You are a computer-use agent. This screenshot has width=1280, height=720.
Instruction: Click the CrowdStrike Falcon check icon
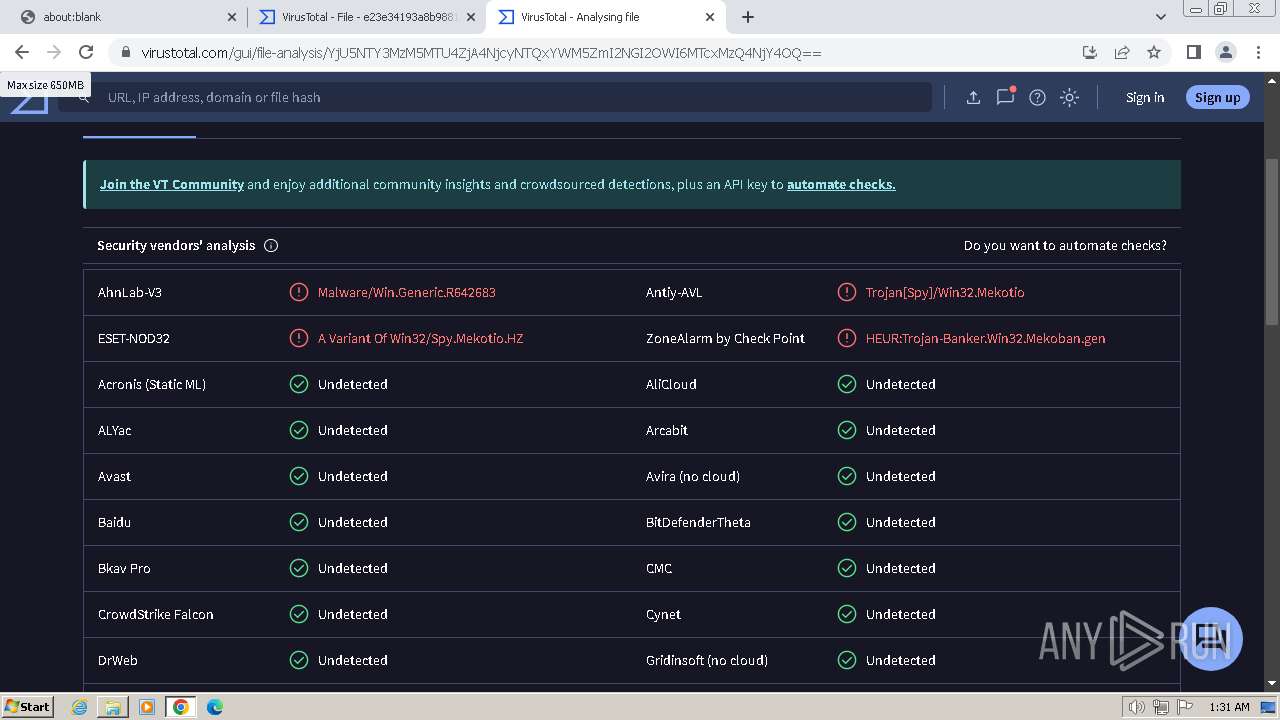coord(298,614)
